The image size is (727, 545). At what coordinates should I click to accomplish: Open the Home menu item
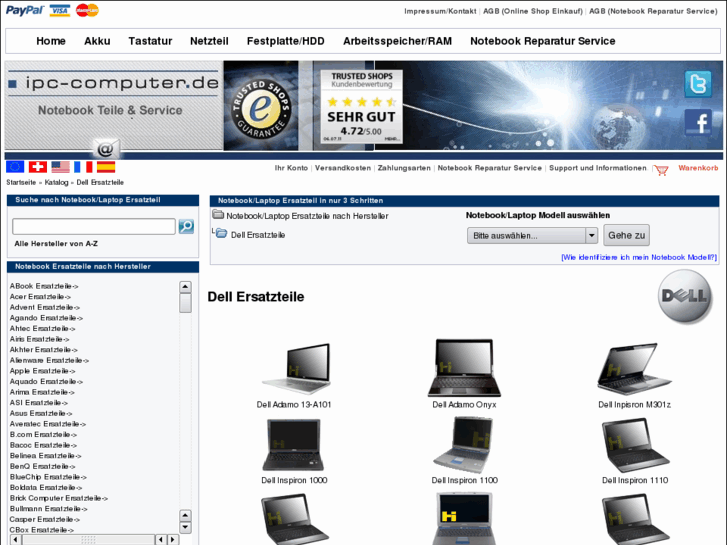click(x=51, y=41)
